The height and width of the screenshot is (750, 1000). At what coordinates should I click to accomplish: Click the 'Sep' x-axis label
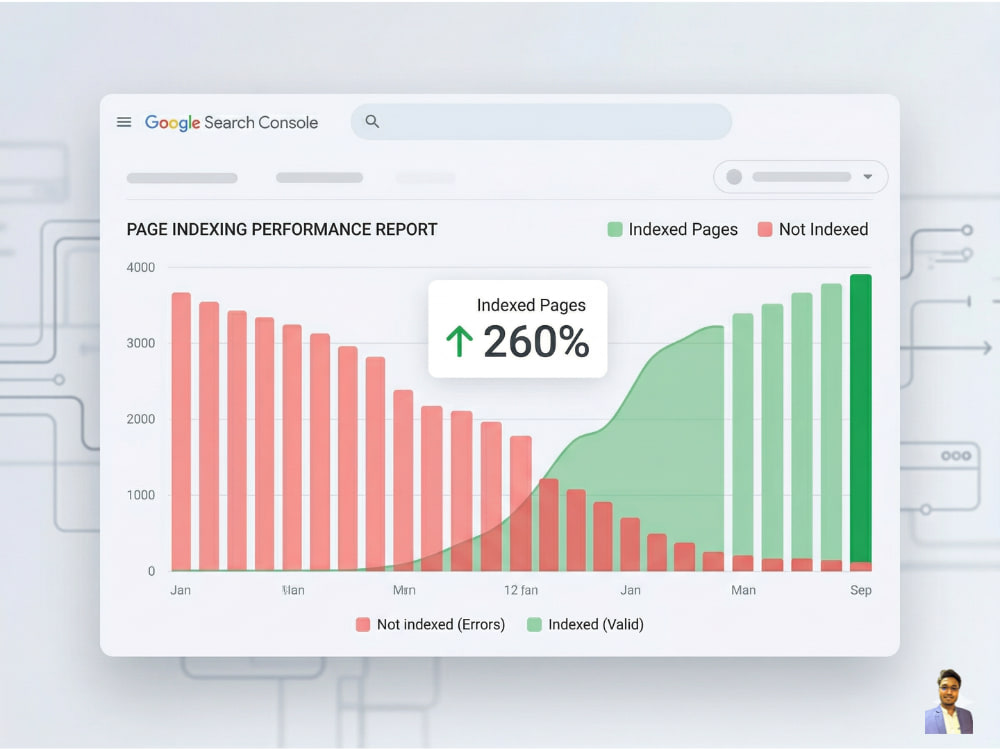pos(860,591)
